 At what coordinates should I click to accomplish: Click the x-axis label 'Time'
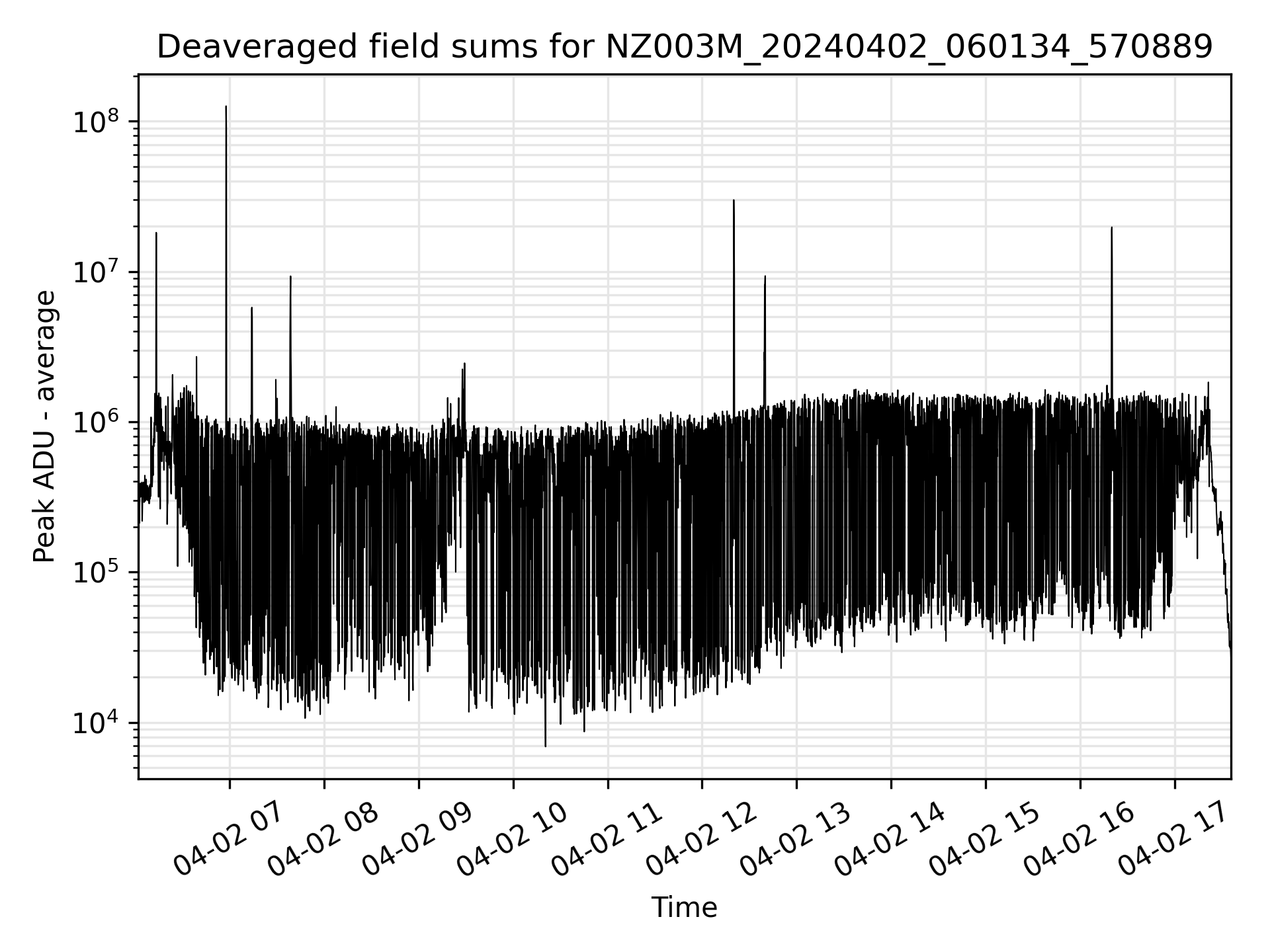click(x=684, y=908)
